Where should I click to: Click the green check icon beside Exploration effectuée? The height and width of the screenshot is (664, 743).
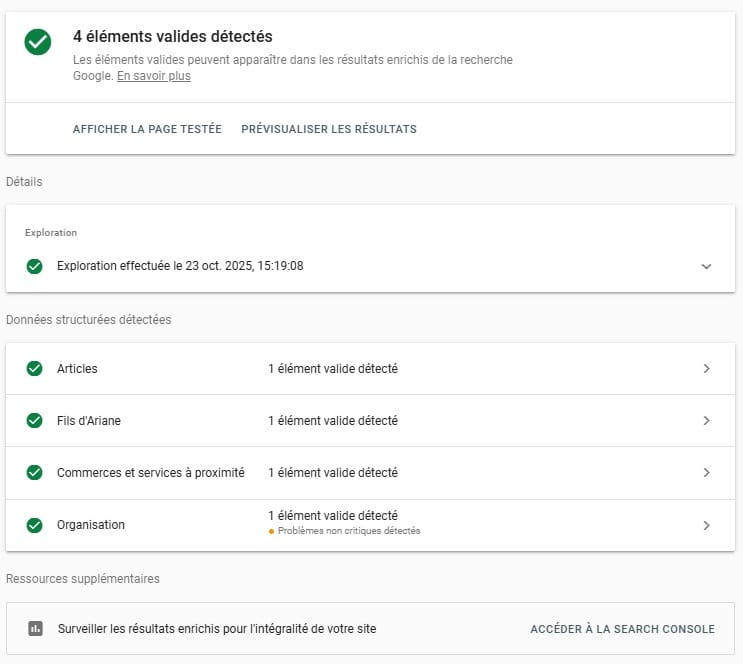[35, 266]
